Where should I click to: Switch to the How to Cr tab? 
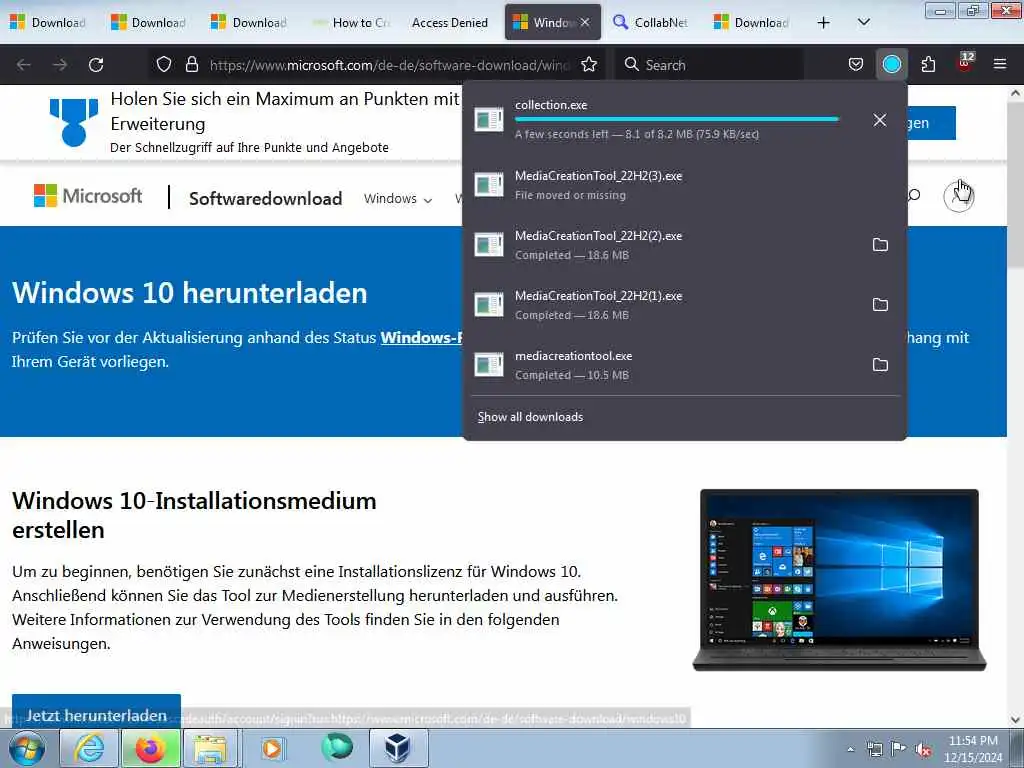tap(351, 23)
